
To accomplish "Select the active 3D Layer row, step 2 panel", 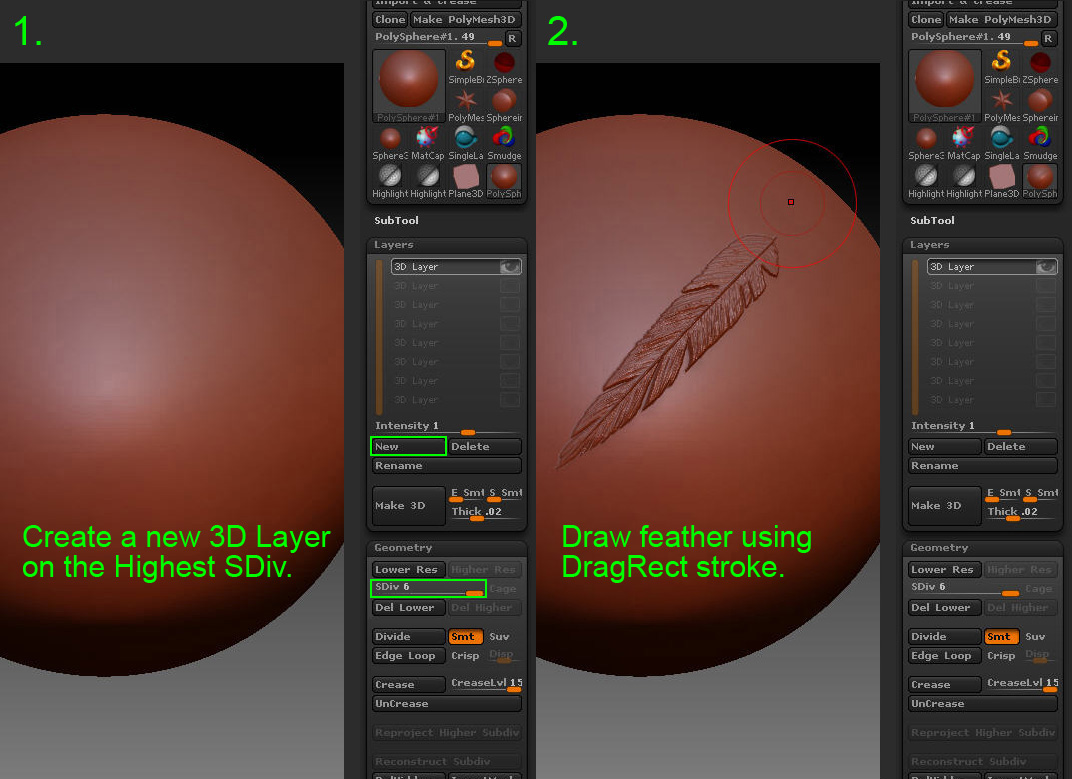I will pyautogui.click(x=992, y=267).
